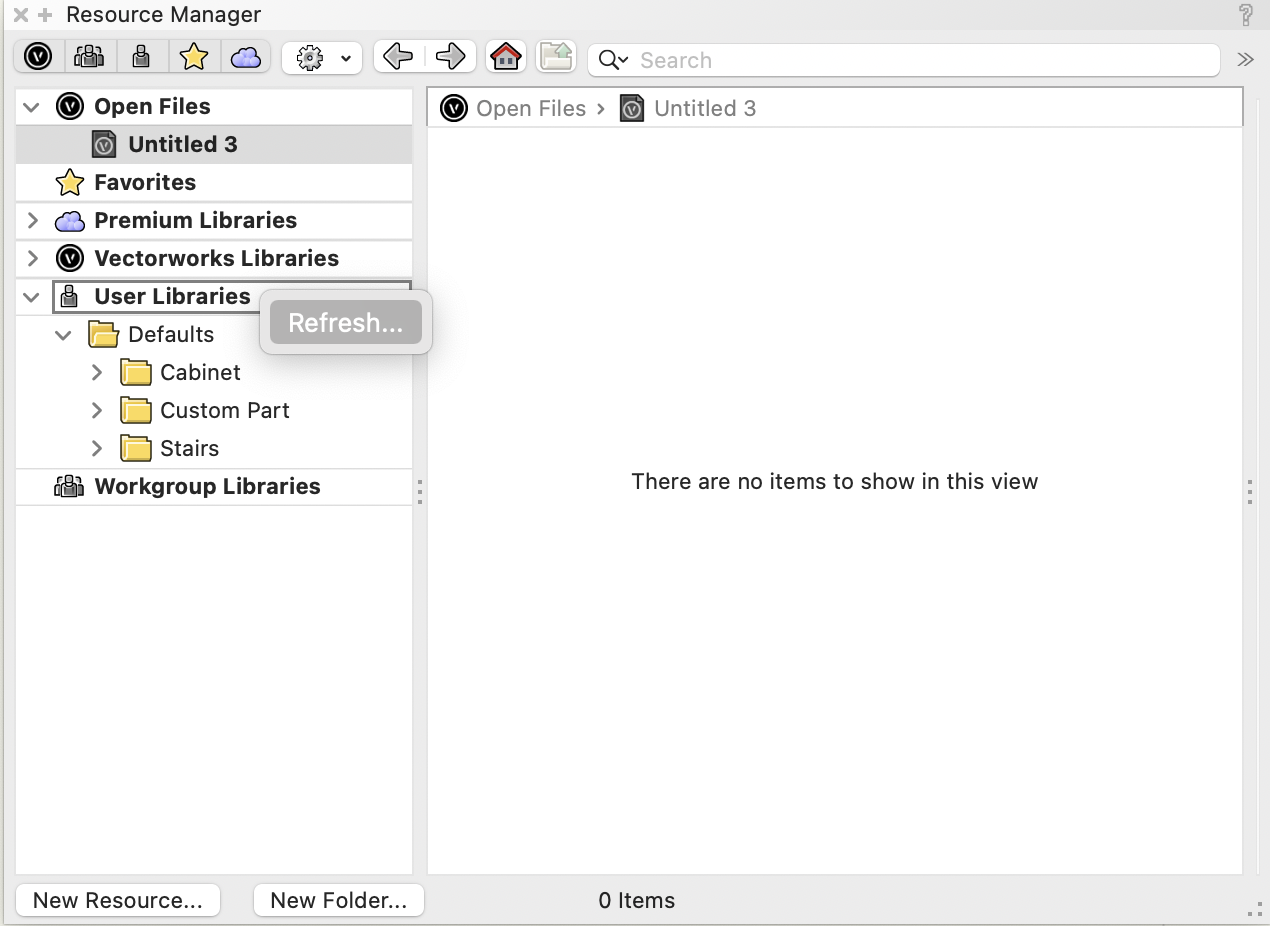
Task: Select the Premium Libraries row
Action: [x=214, y=220]
